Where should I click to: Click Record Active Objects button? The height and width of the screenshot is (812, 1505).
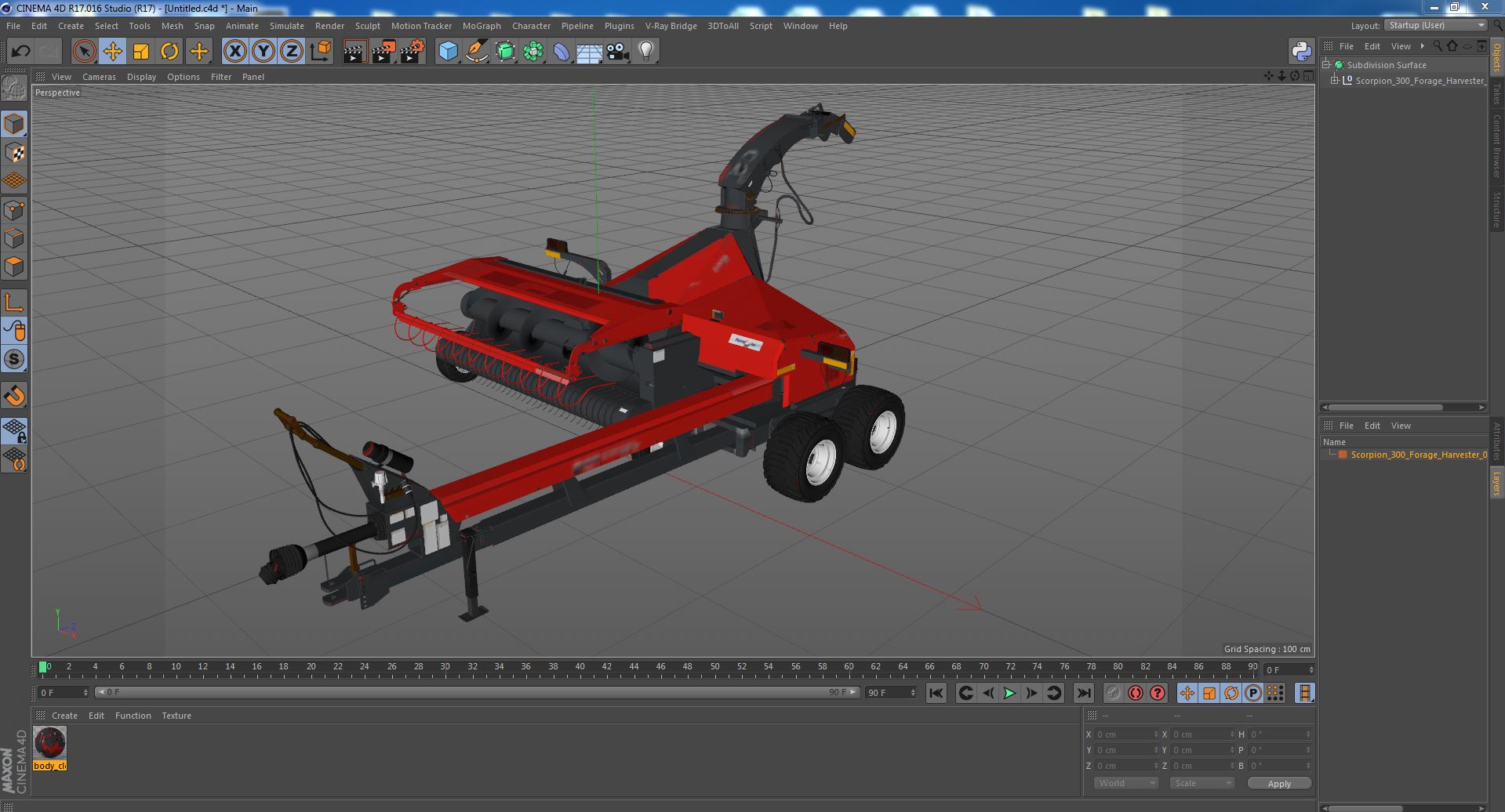click(1113, 693)
